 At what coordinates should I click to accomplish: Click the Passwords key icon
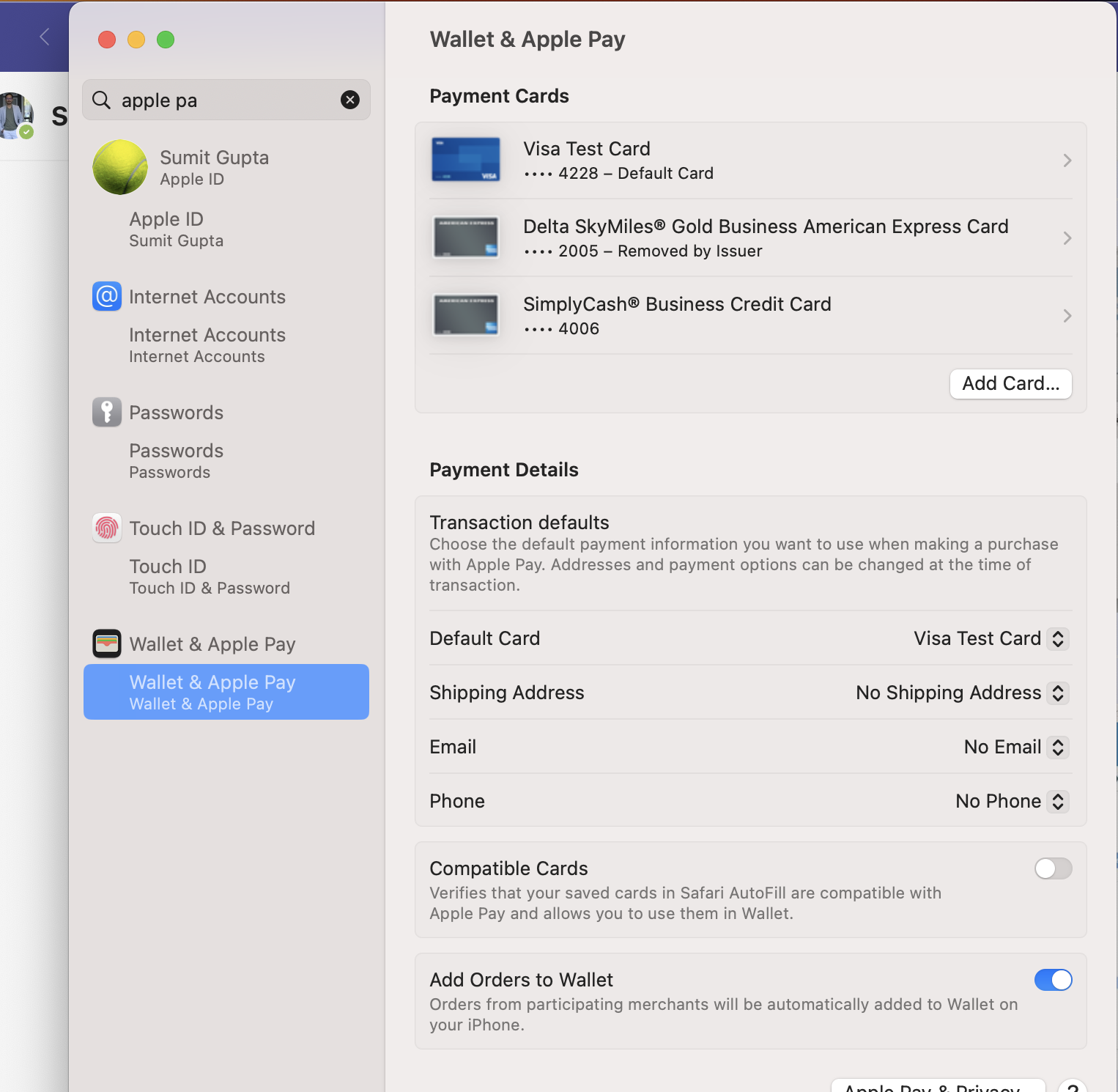[107, 412]
